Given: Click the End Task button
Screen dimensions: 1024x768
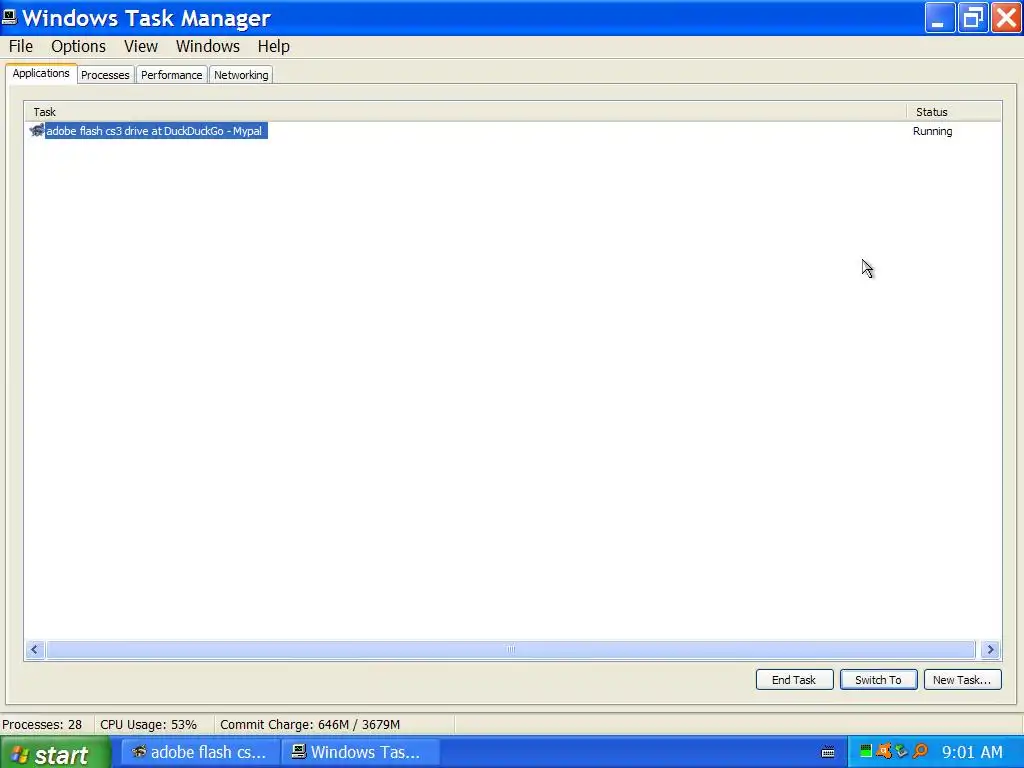Looking at the screenshot, I should pyautogui.click(x=794, y=680).
